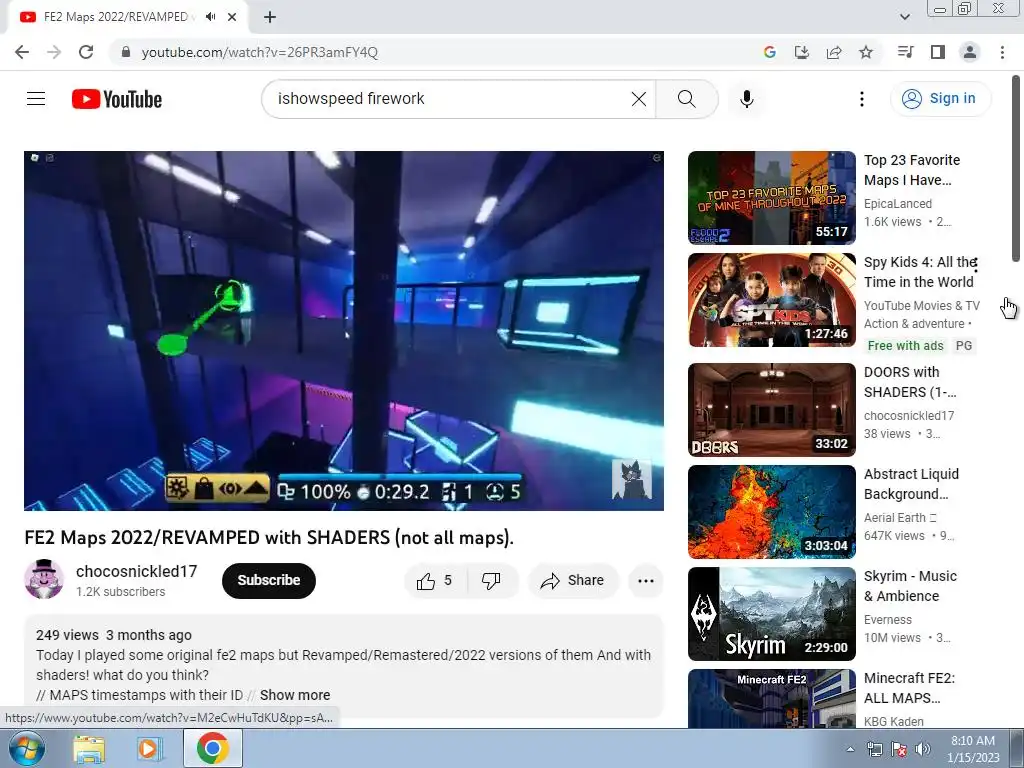Reload the page
The image size is (1024, 768).
coord(86,52)
